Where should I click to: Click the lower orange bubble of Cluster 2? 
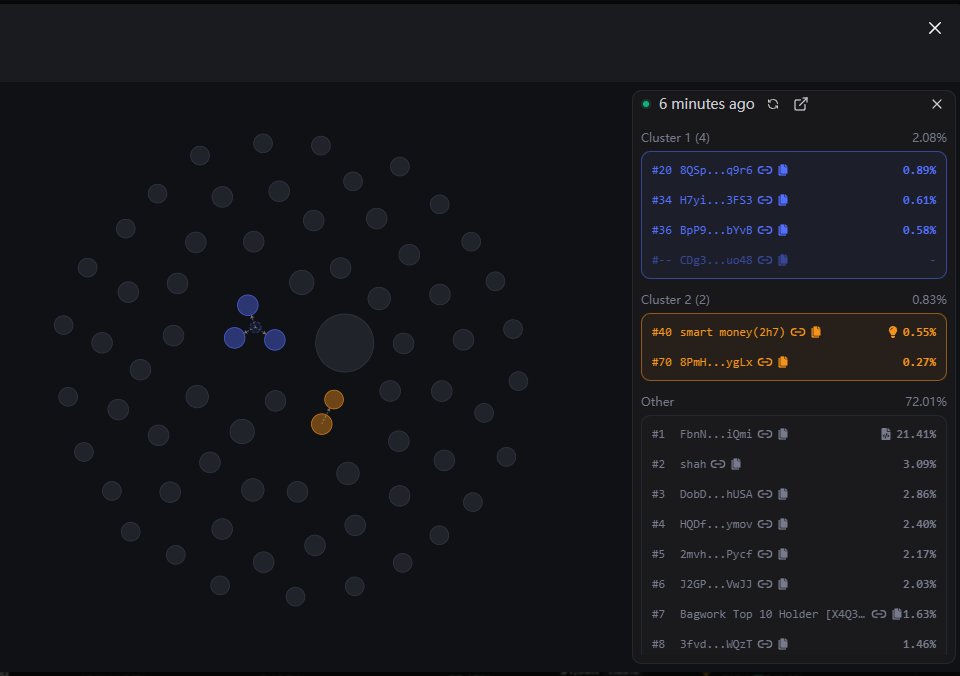point(322,424)
